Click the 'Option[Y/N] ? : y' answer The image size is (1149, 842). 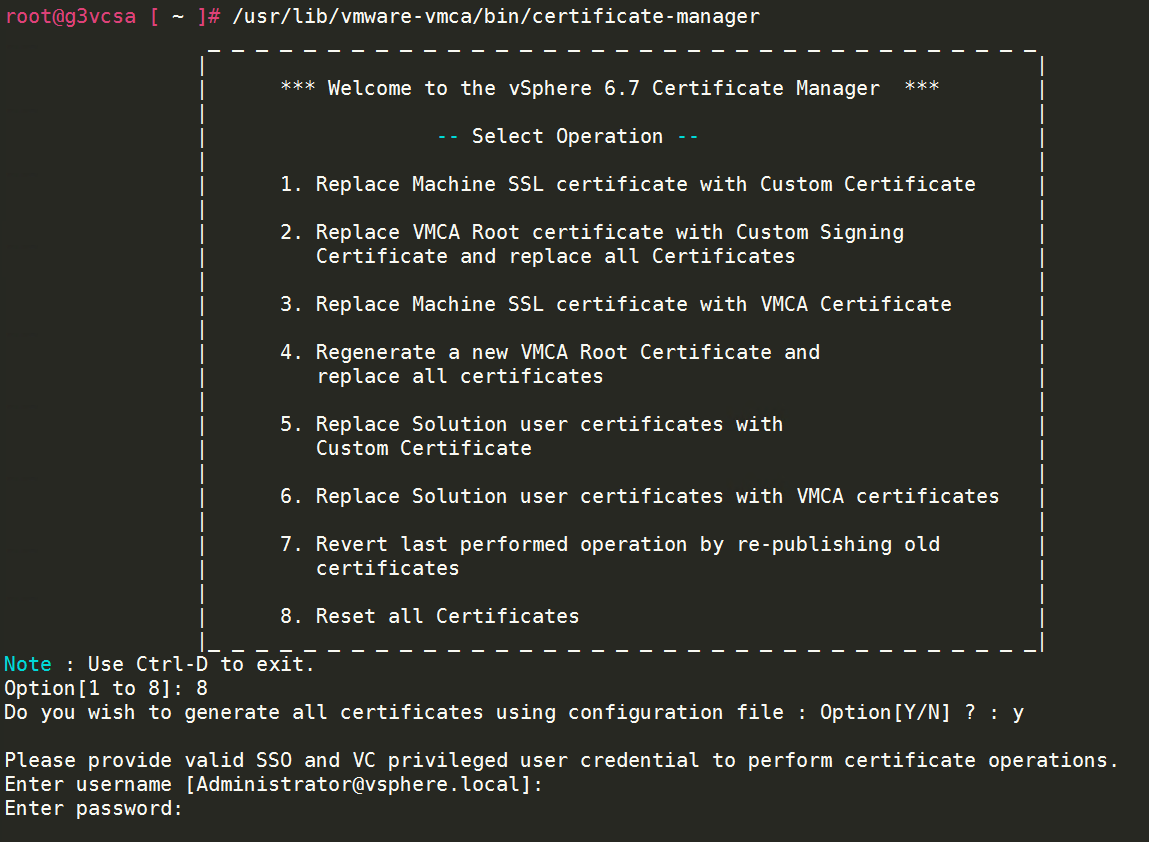click(922, 712)
